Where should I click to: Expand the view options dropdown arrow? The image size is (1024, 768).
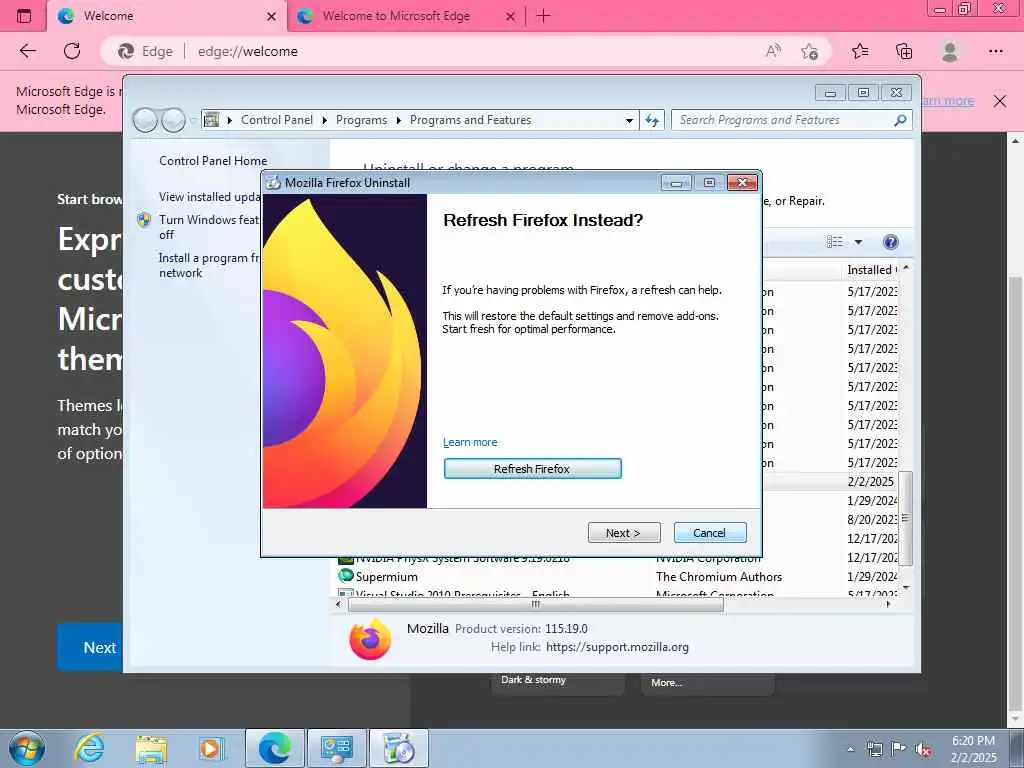pos(858,242)
